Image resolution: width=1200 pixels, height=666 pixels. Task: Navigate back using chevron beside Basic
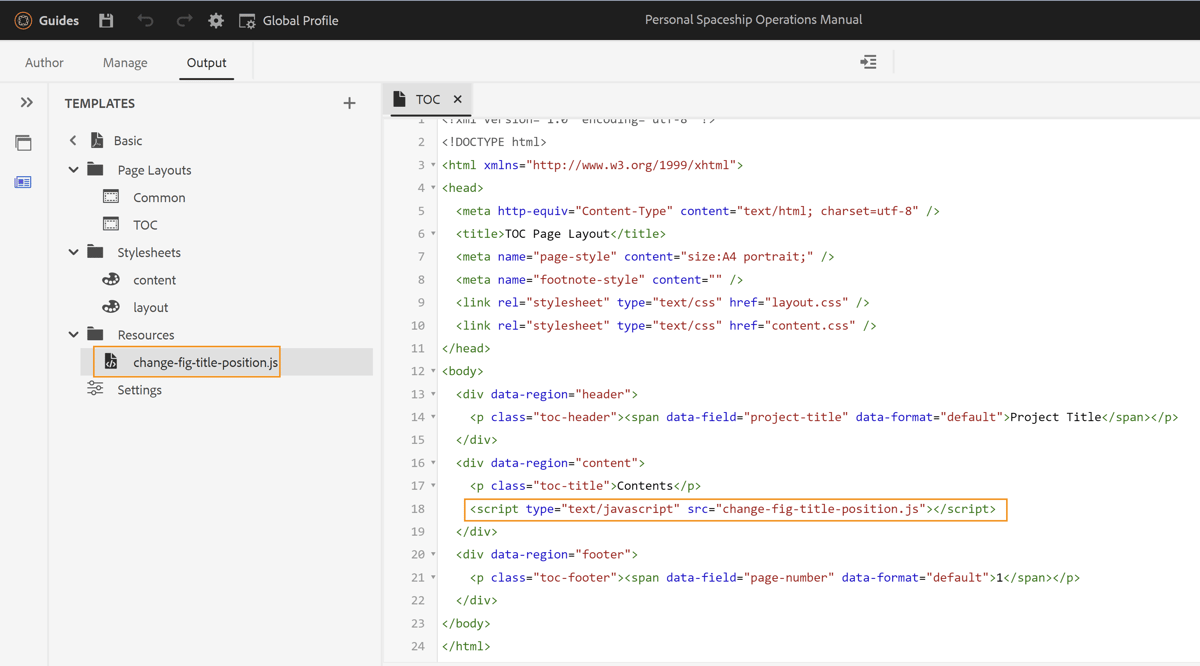[x=71, y=140]
